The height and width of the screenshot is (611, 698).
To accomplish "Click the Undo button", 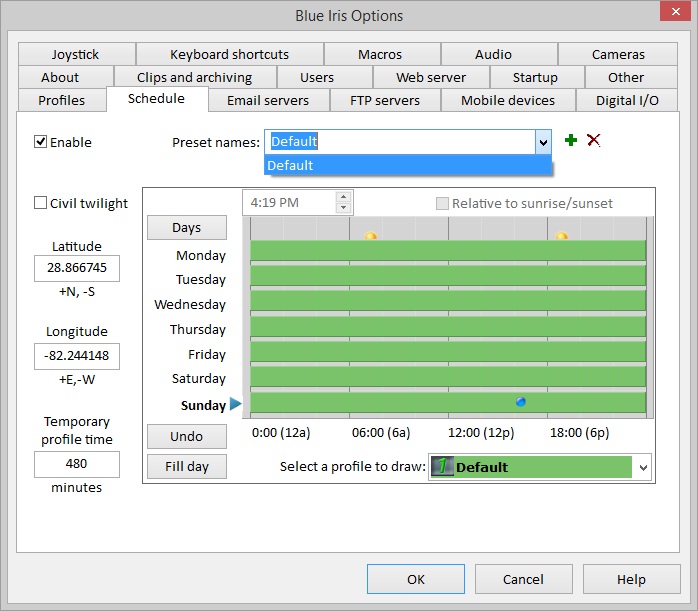I will click(187, 436).
